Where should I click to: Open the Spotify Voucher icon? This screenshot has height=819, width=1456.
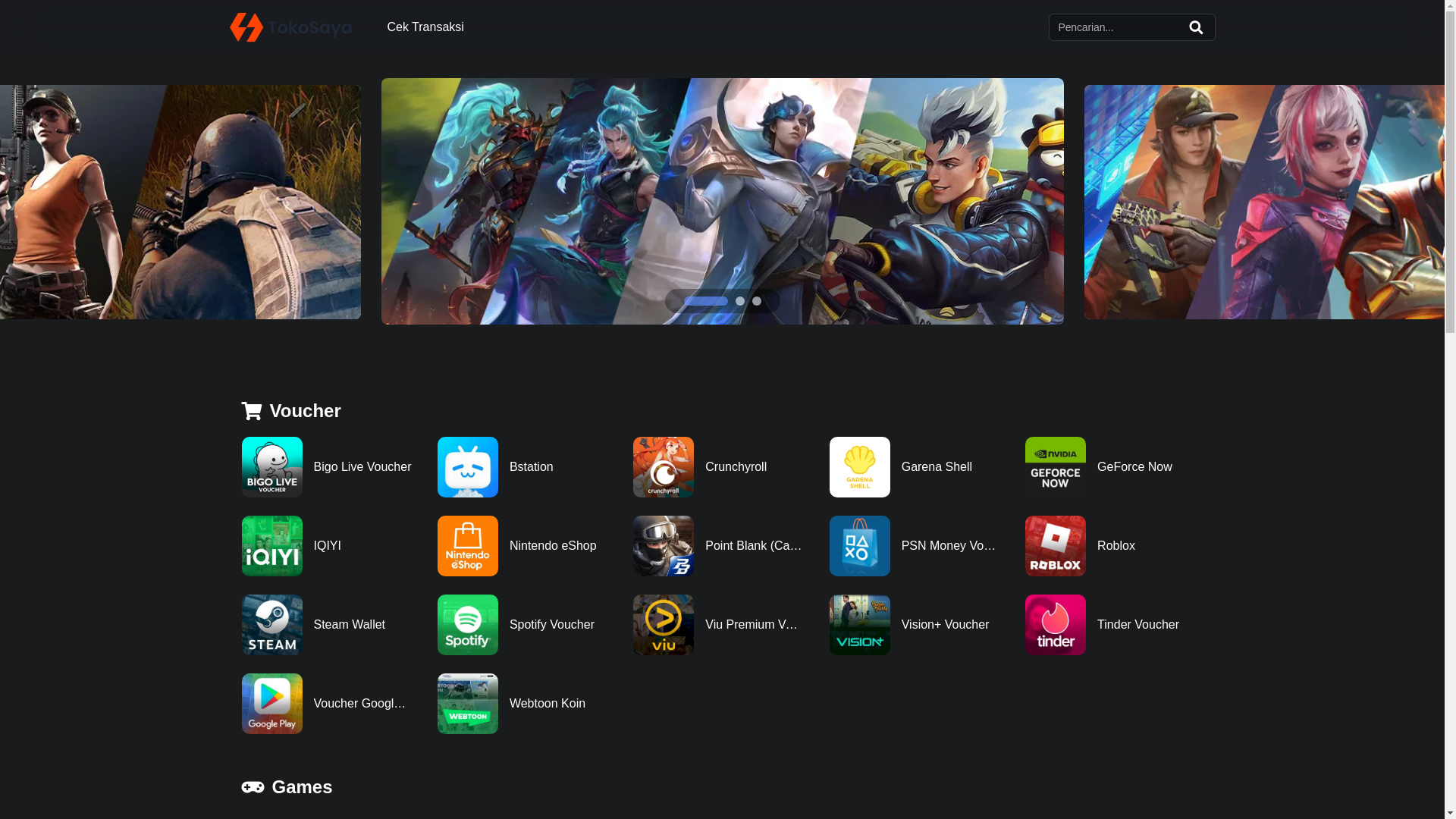tap(468, 625)
